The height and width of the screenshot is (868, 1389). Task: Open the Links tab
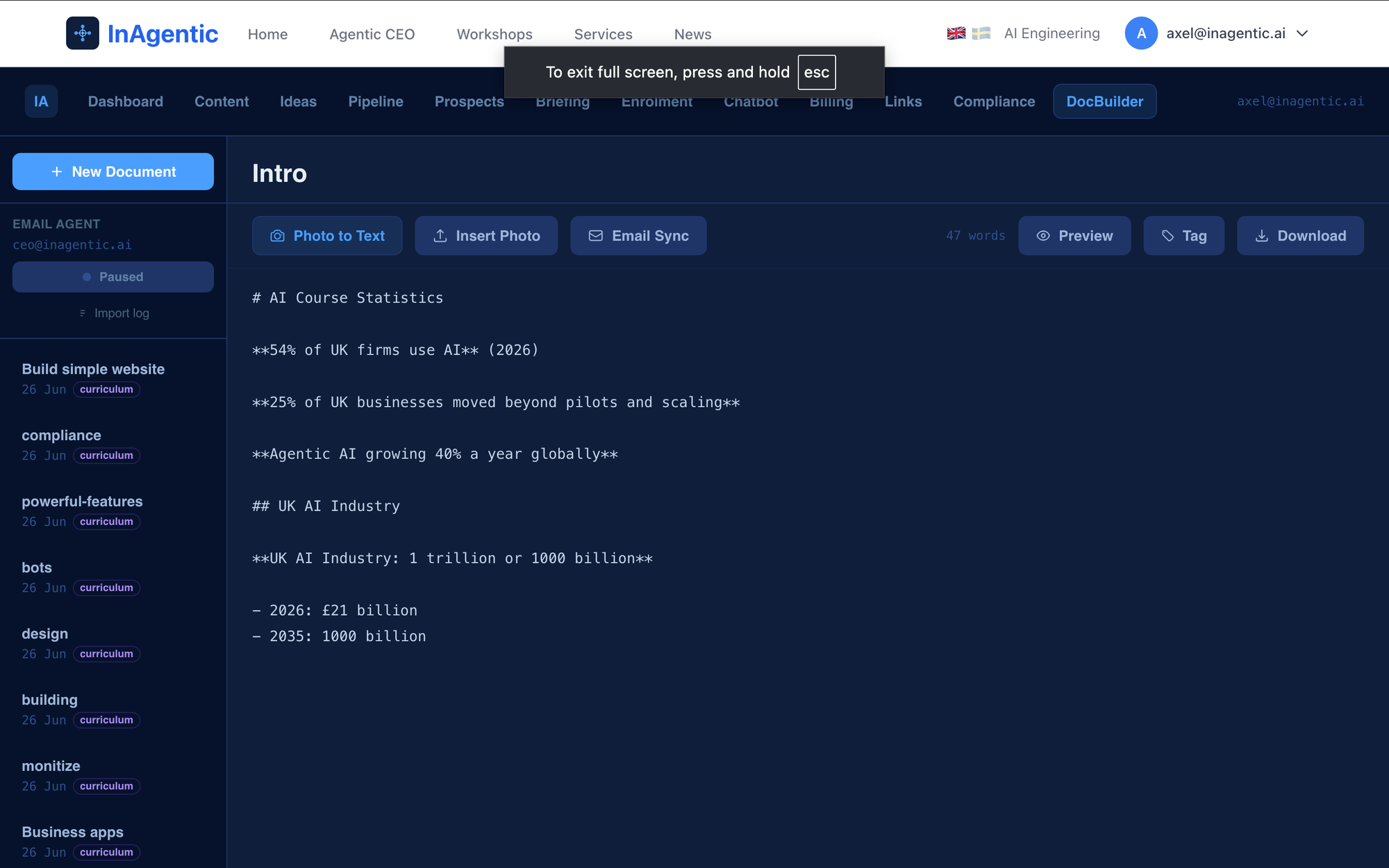(x=903, y=101)
